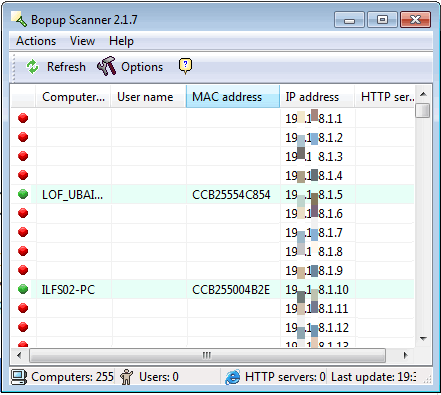Click the green status icon for LOF_UBAI

pos(23,194)
